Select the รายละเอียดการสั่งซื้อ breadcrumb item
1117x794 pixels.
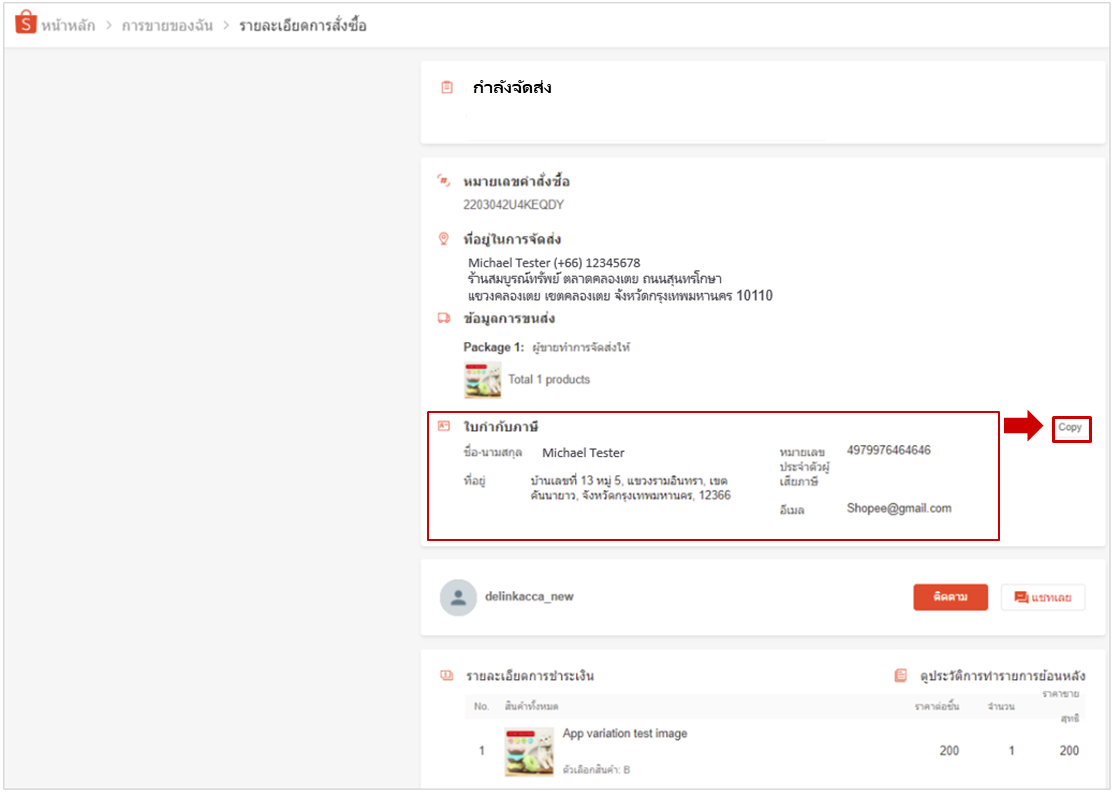[302, 25]
